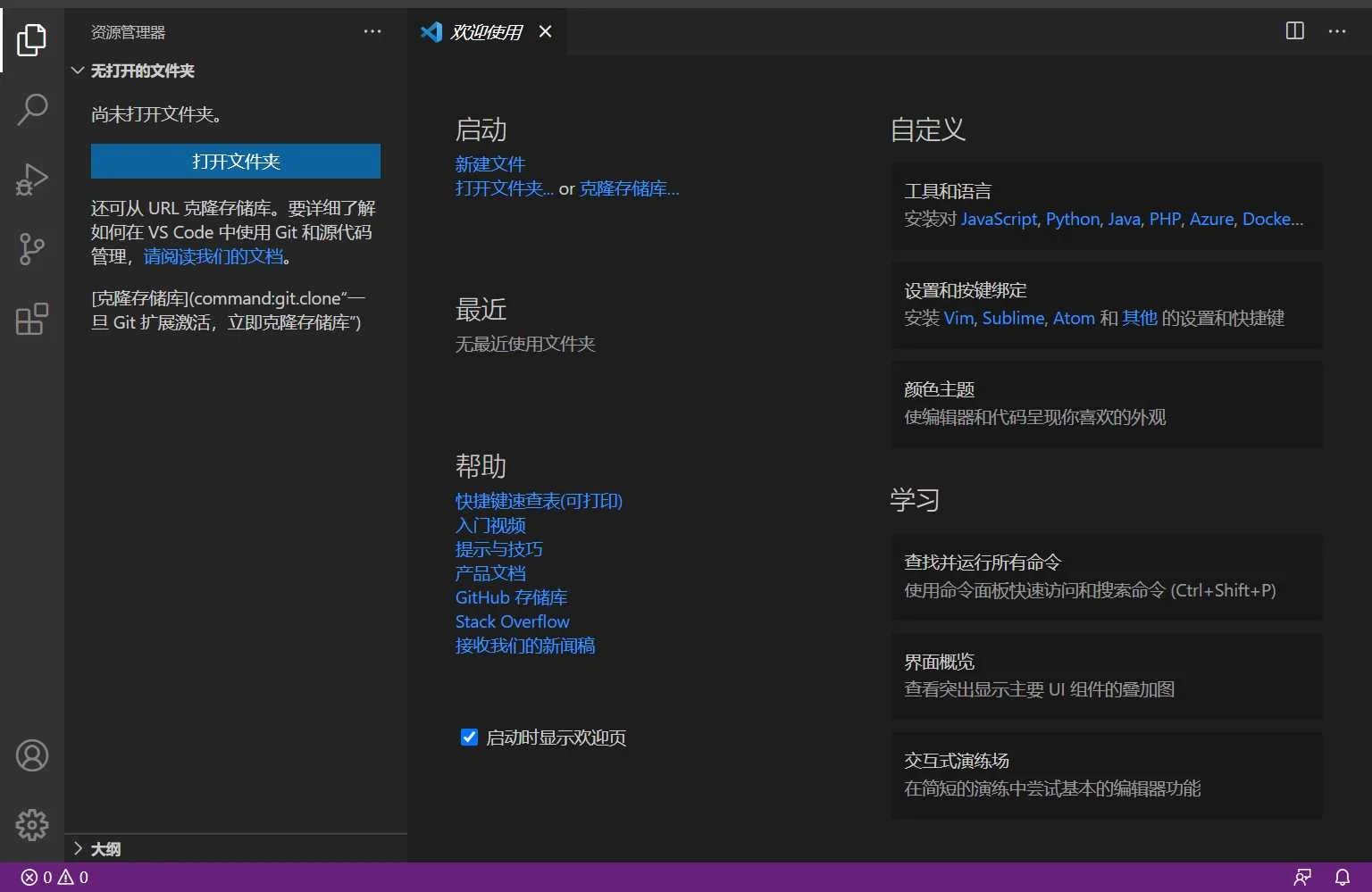
Task: Open the Source Control view
Action: click(x=31, y=249)
